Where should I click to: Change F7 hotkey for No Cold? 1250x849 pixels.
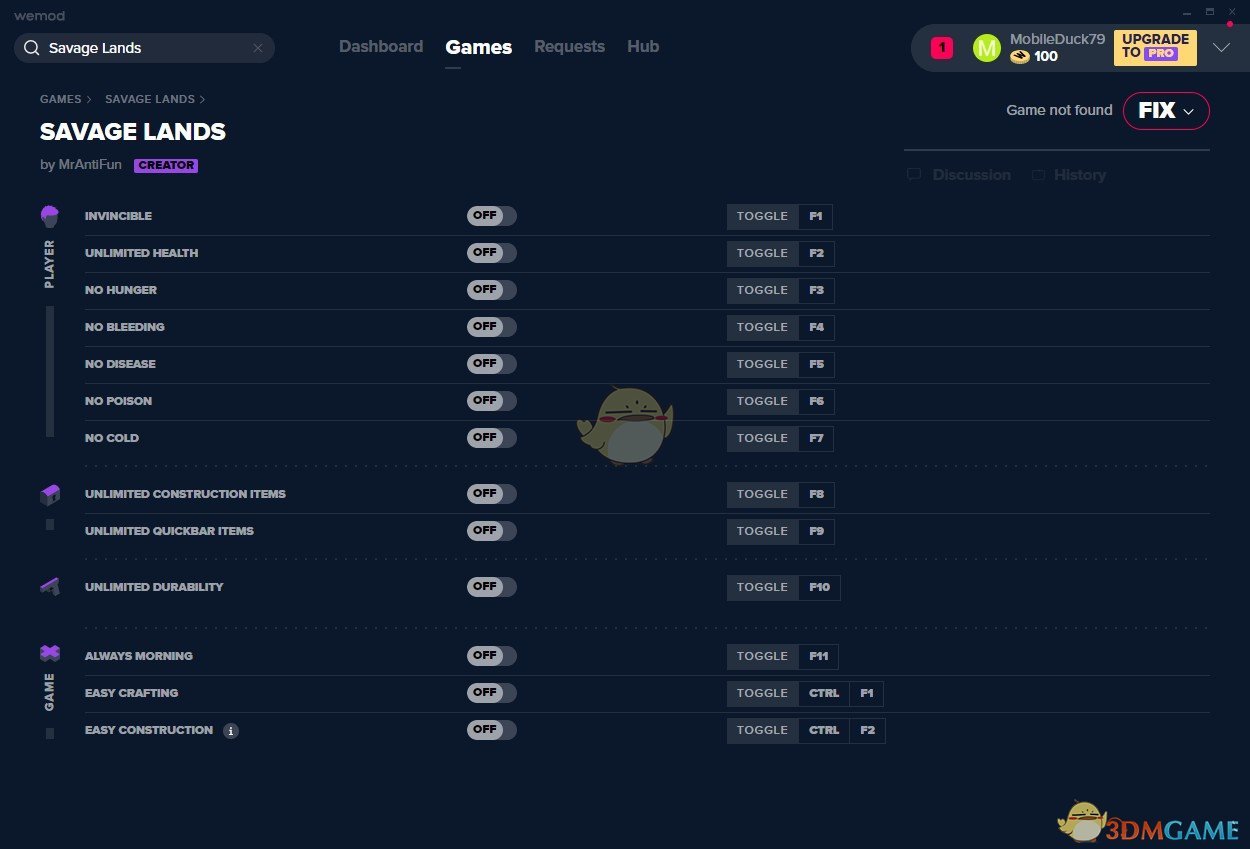point(817,438)
